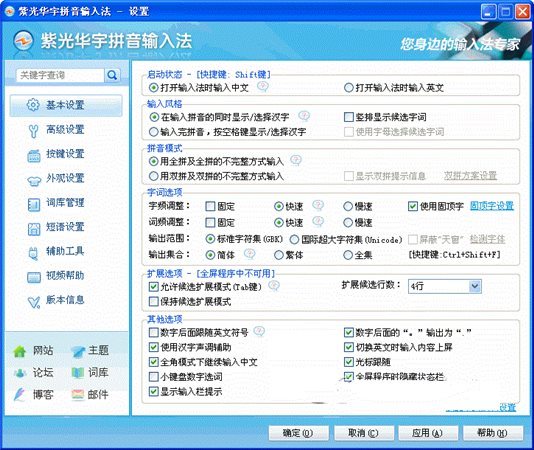The width and height of the screenshot is (534, 450).
Task: Minimize the settings window
Action: (x=488, y=12)
